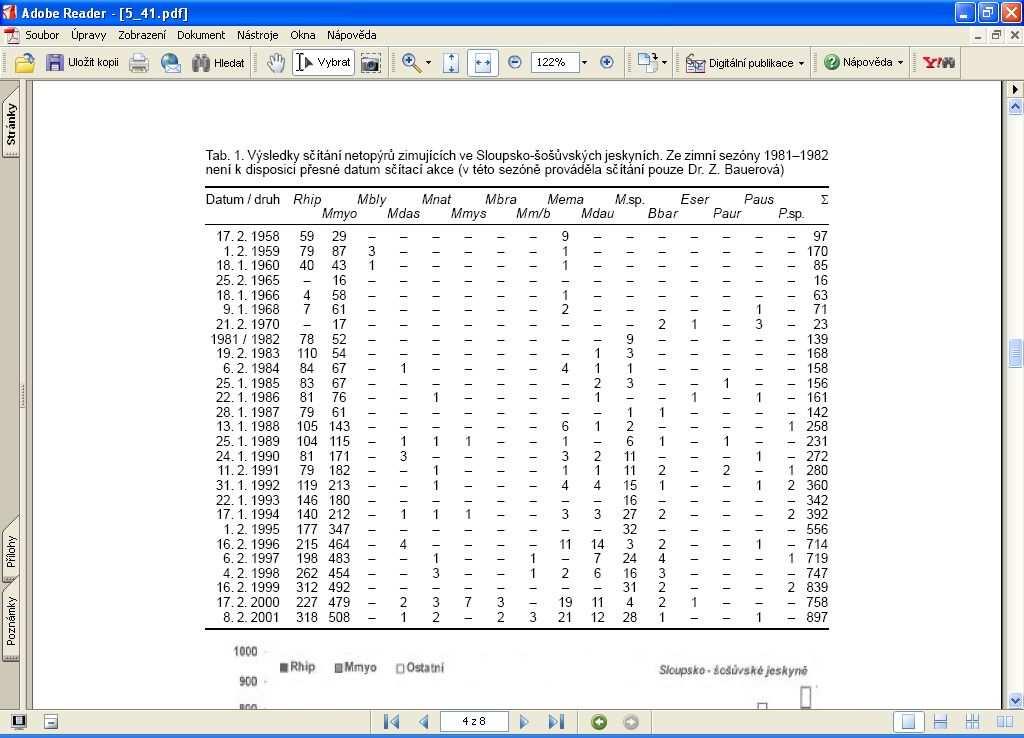Click table date 17. 2. 1958
The height and width of the screenshot is (738, 1024).
click(x=248, y=236)
